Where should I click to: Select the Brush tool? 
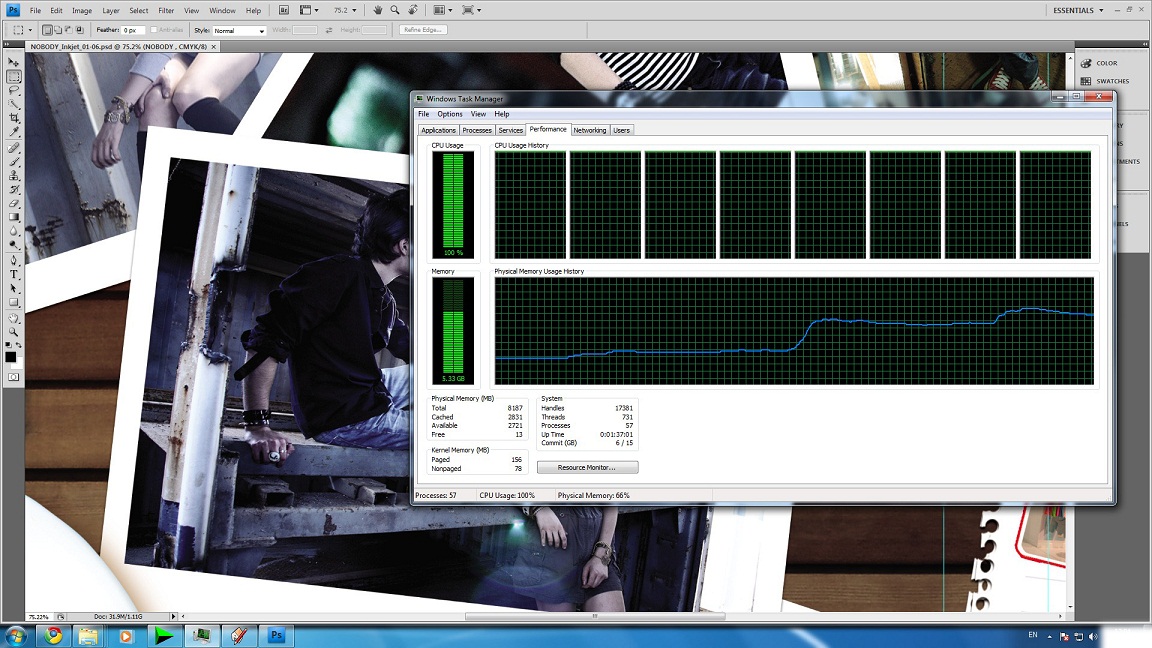[14, 162]
